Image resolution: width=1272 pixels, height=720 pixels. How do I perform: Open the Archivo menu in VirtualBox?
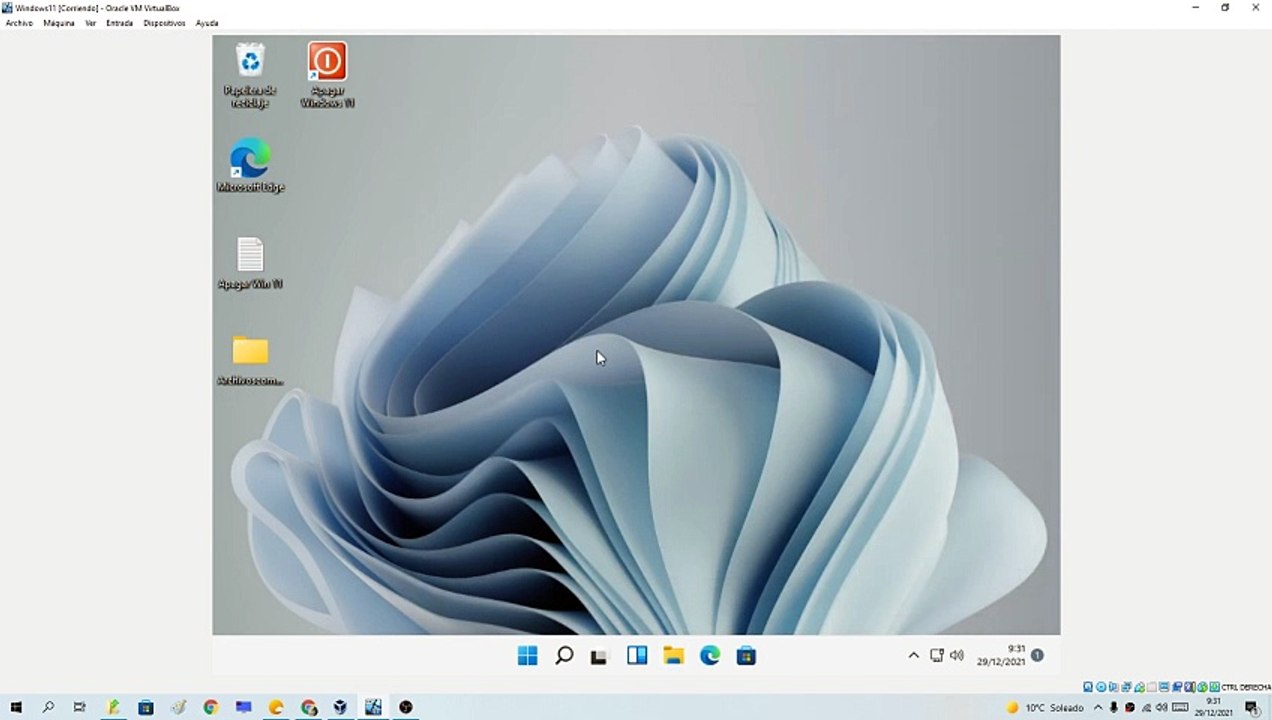(19, 23)
